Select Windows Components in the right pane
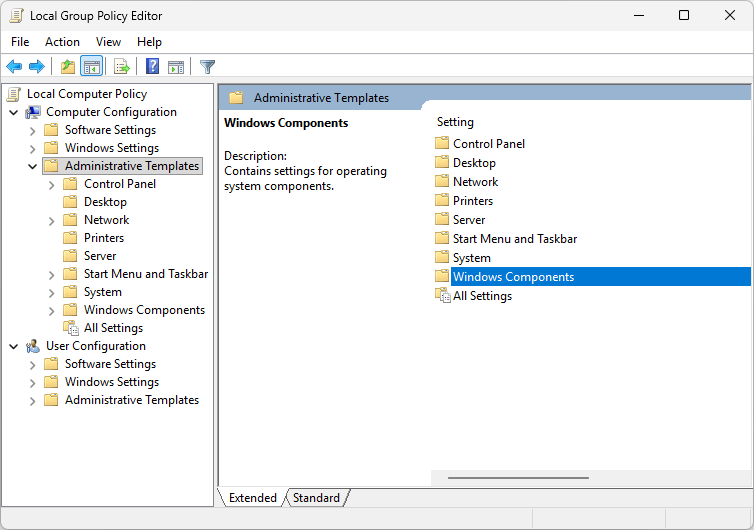Image resolution: width=754 pixels, height=530 pixels. (592, 277)
